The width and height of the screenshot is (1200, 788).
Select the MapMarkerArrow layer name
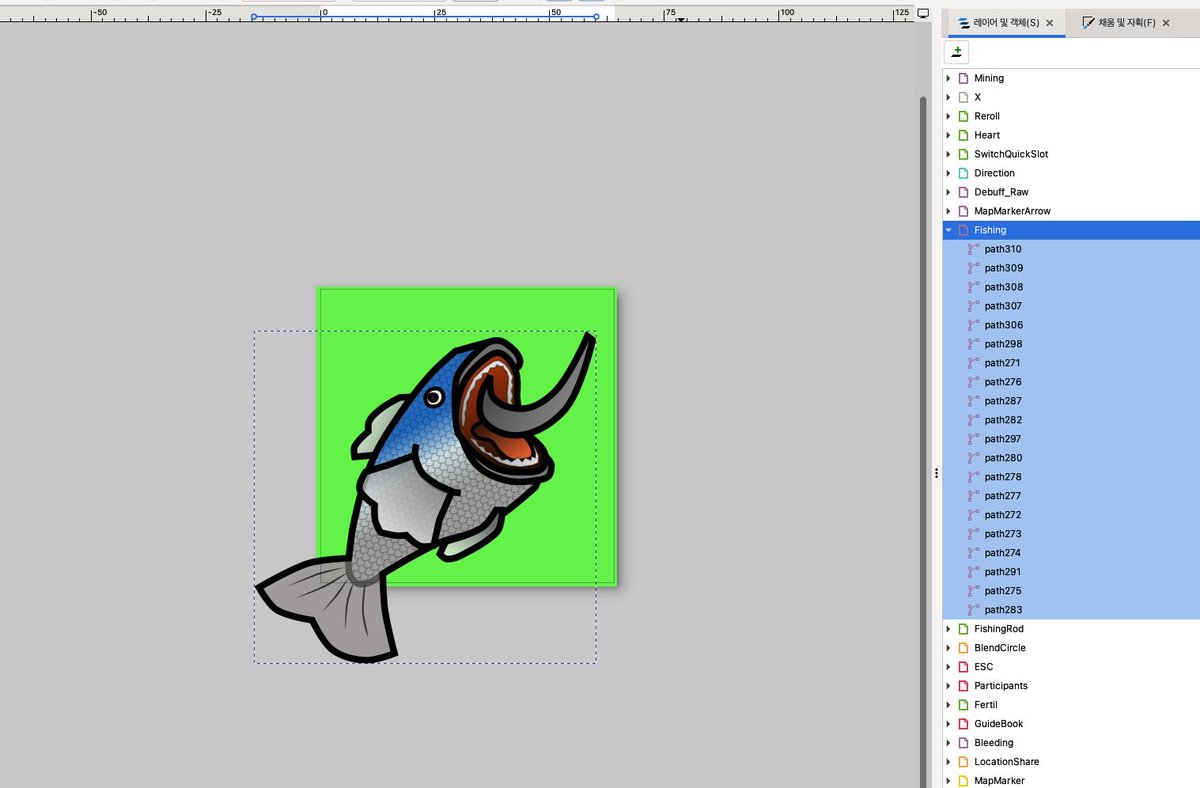tap(1012, 211)
